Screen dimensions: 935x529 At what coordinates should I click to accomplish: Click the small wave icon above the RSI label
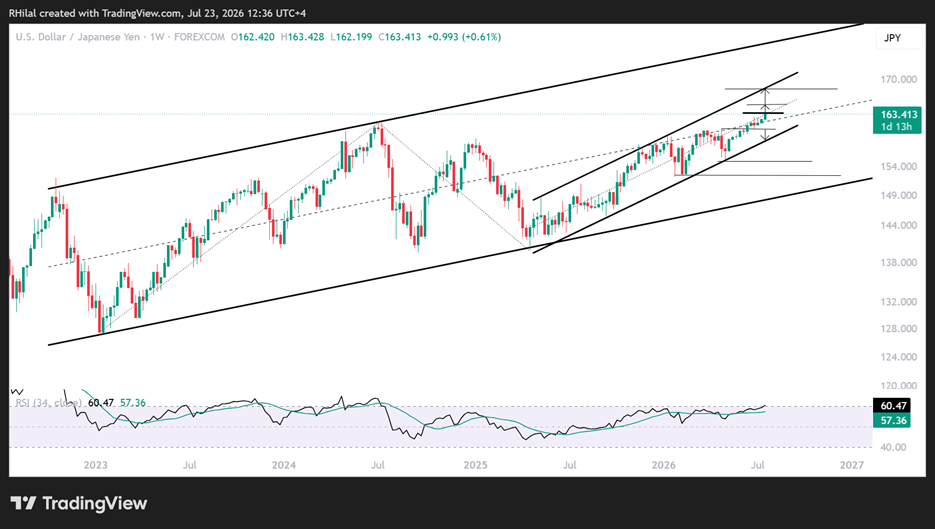pyautogui.click(x=17, y=392)
